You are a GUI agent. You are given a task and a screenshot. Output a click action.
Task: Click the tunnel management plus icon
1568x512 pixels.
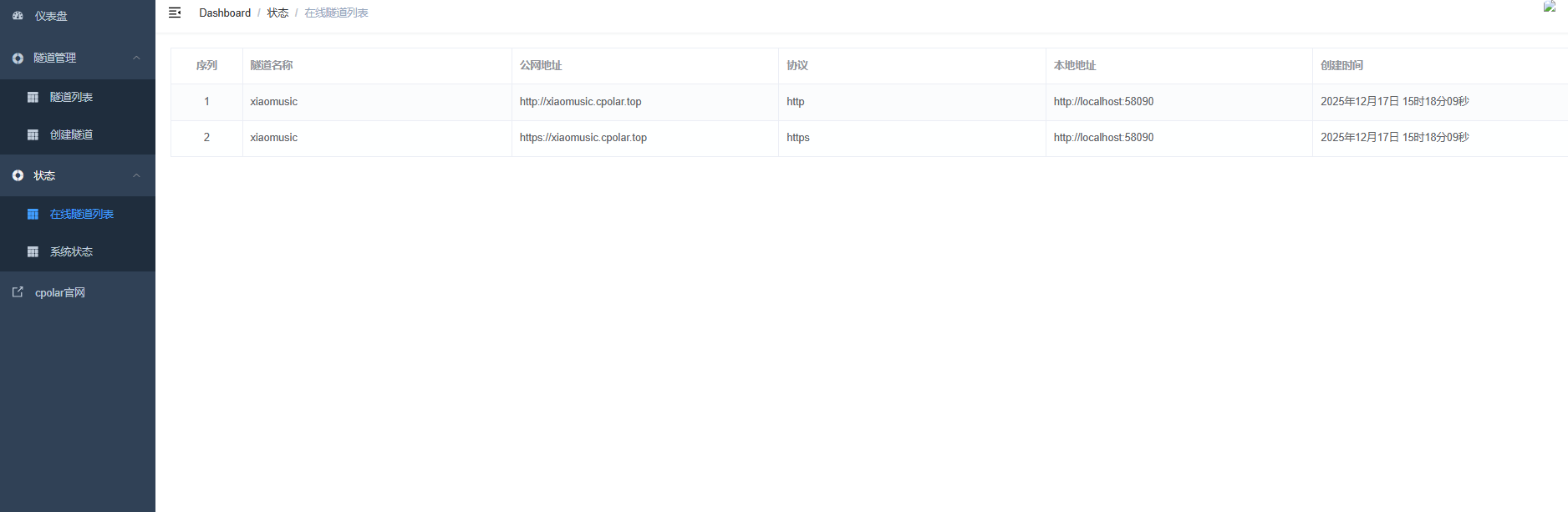click(18, 58)
